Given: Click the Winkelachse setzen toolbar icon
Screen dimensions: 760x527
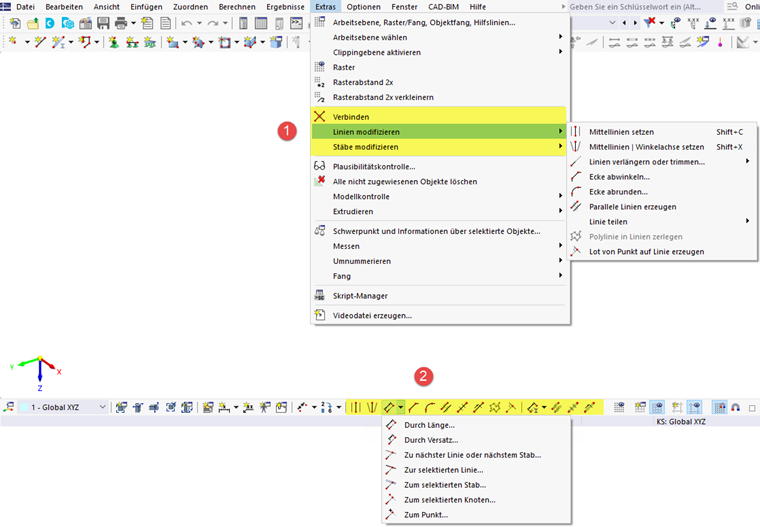Looking at the screenshot, I should [x=372, y=407].
